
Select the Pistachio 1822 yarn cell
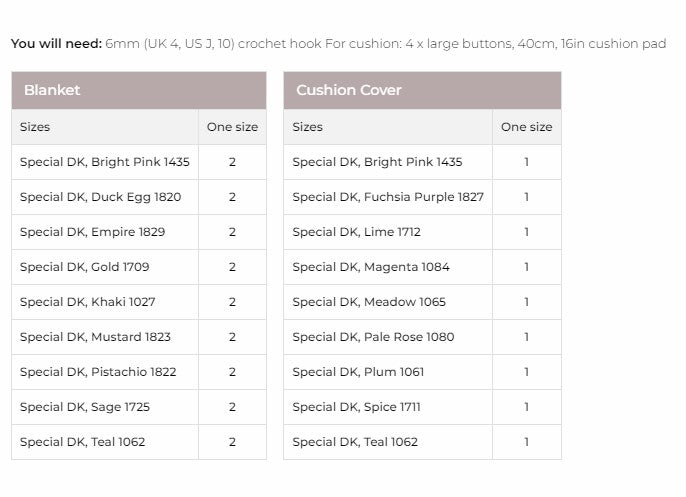[x=98, y=372]
